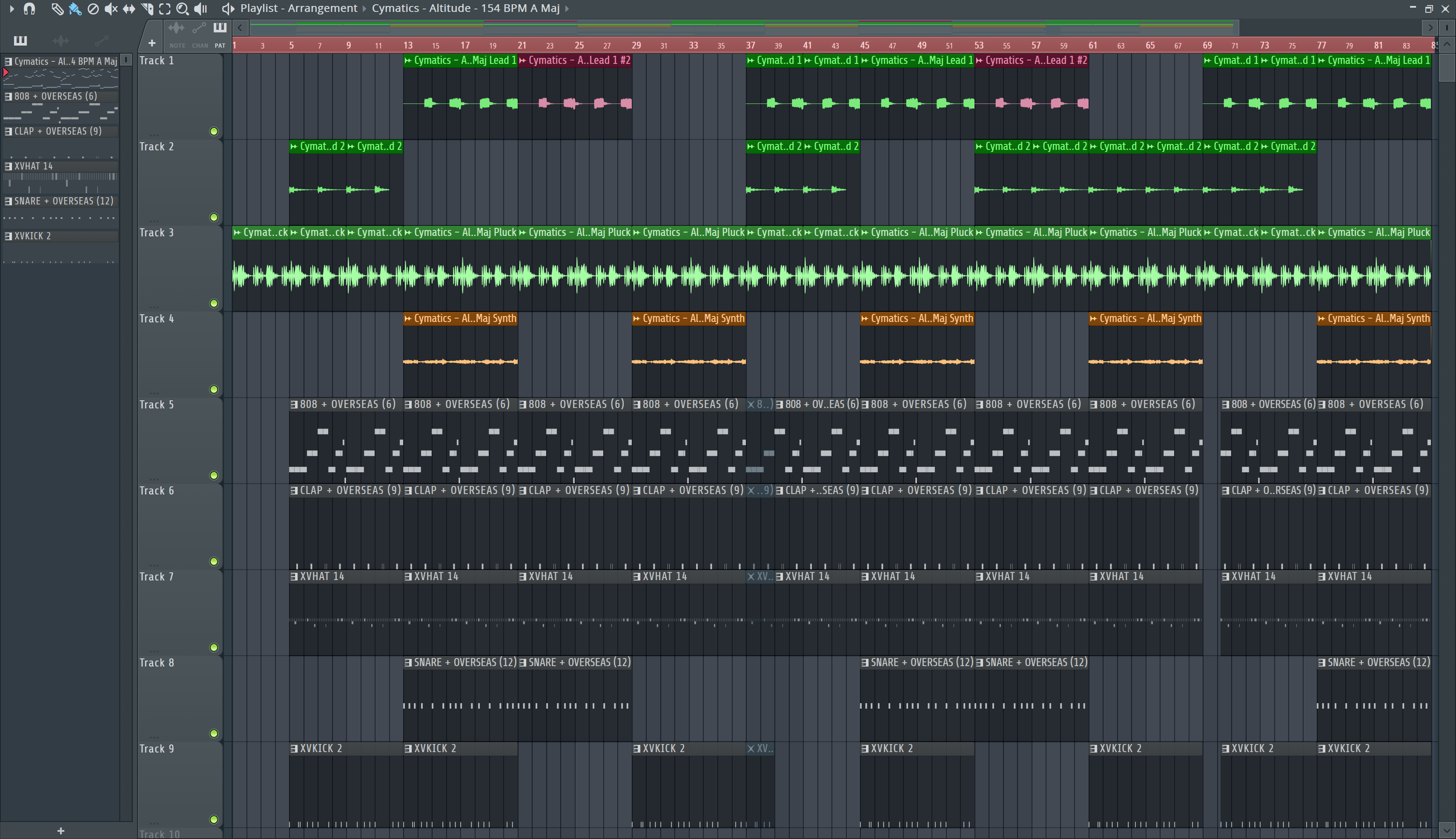This screenshot has width=1456, height=839.
Task: Mute Track 7 with its green dot
Action: pos(214,647)
